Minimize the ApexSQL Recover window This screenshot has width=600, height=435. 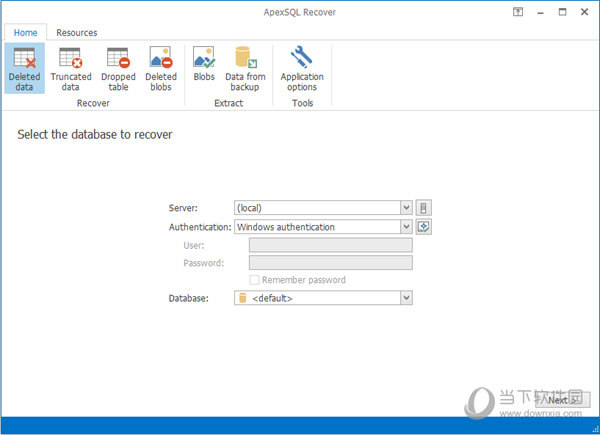pyautogui.click(x=540, y=12)
